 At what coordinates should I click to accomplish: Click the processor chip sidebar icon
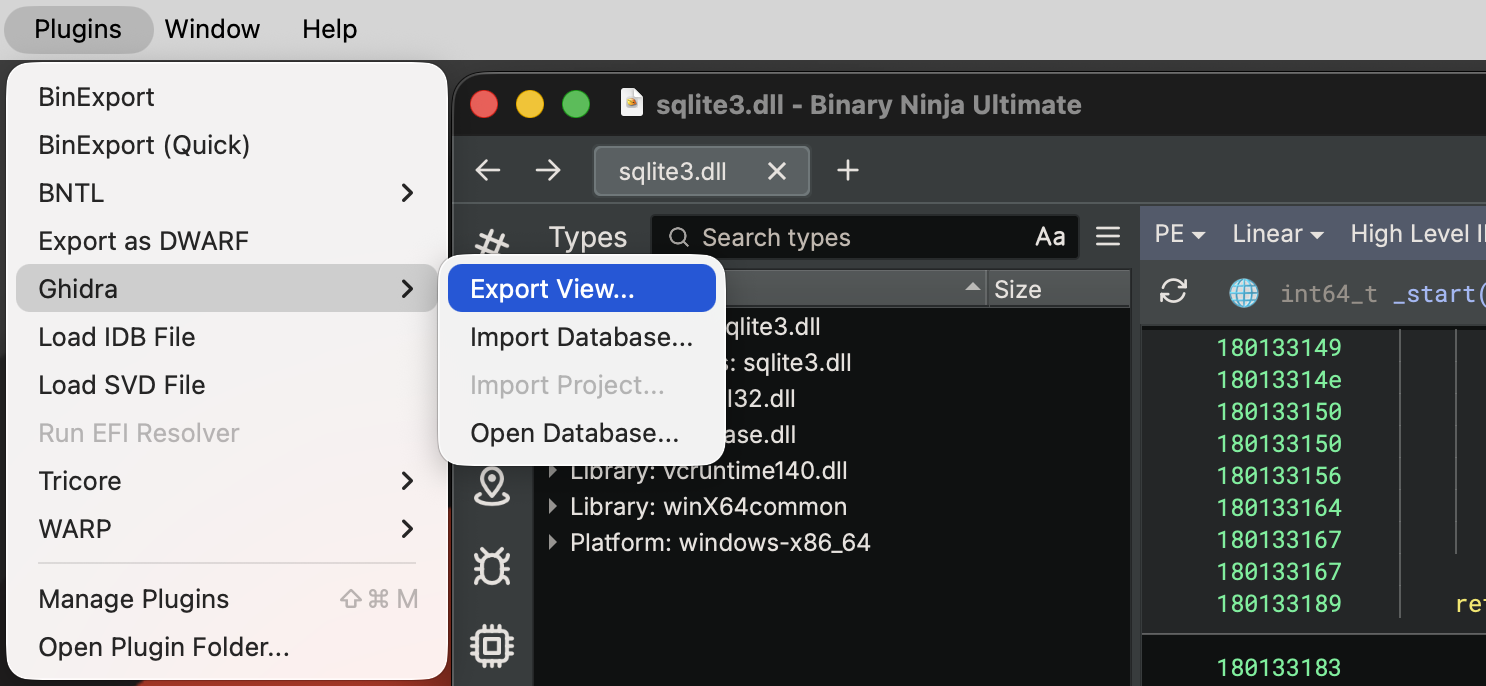tap(492, 645)
